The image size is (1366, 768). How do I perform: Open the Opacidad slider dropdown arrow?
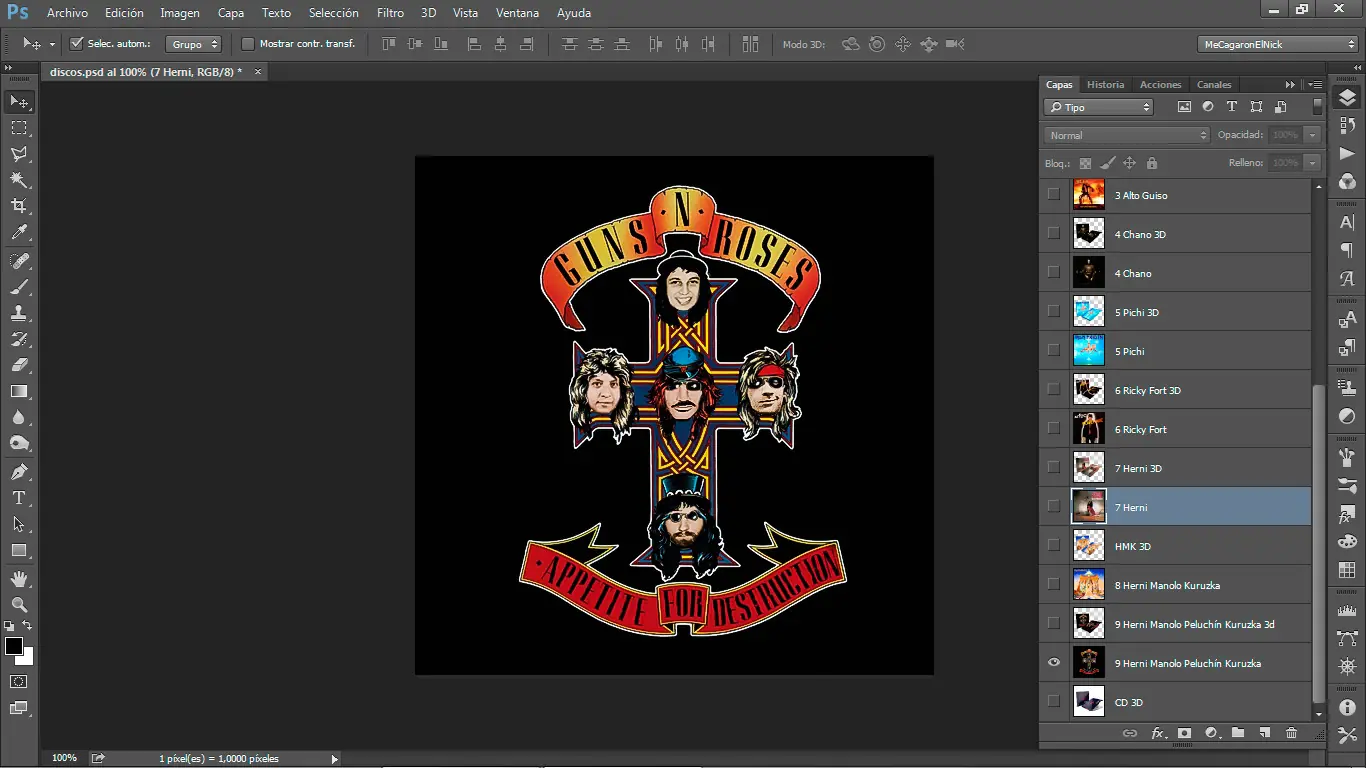click(1313, 135)
